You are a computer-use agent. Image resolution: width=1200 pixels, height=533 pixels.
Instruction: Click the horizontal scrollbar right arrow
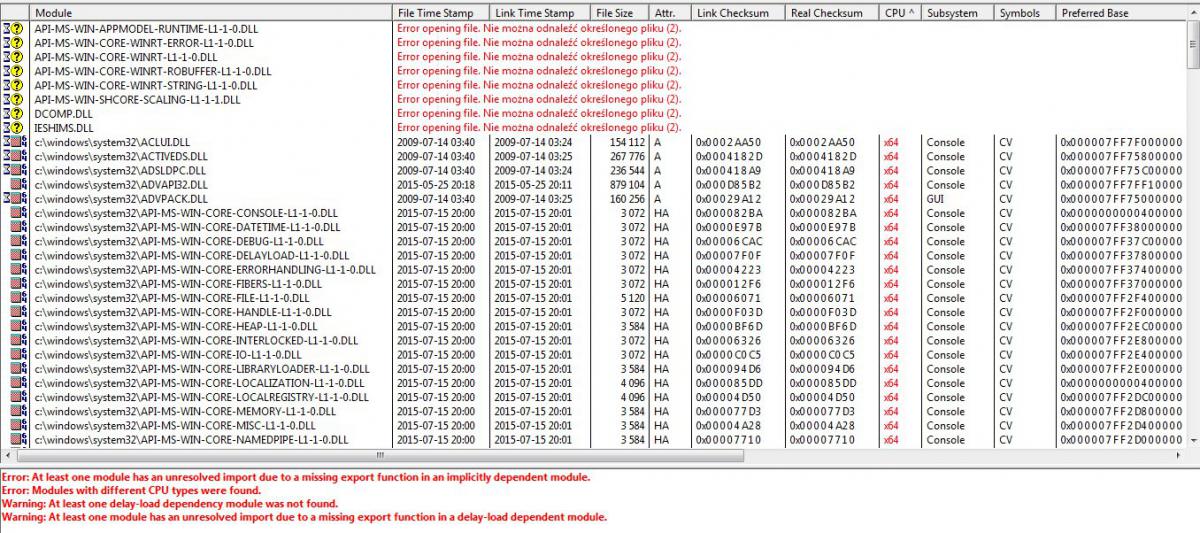tap(1178, 456)
